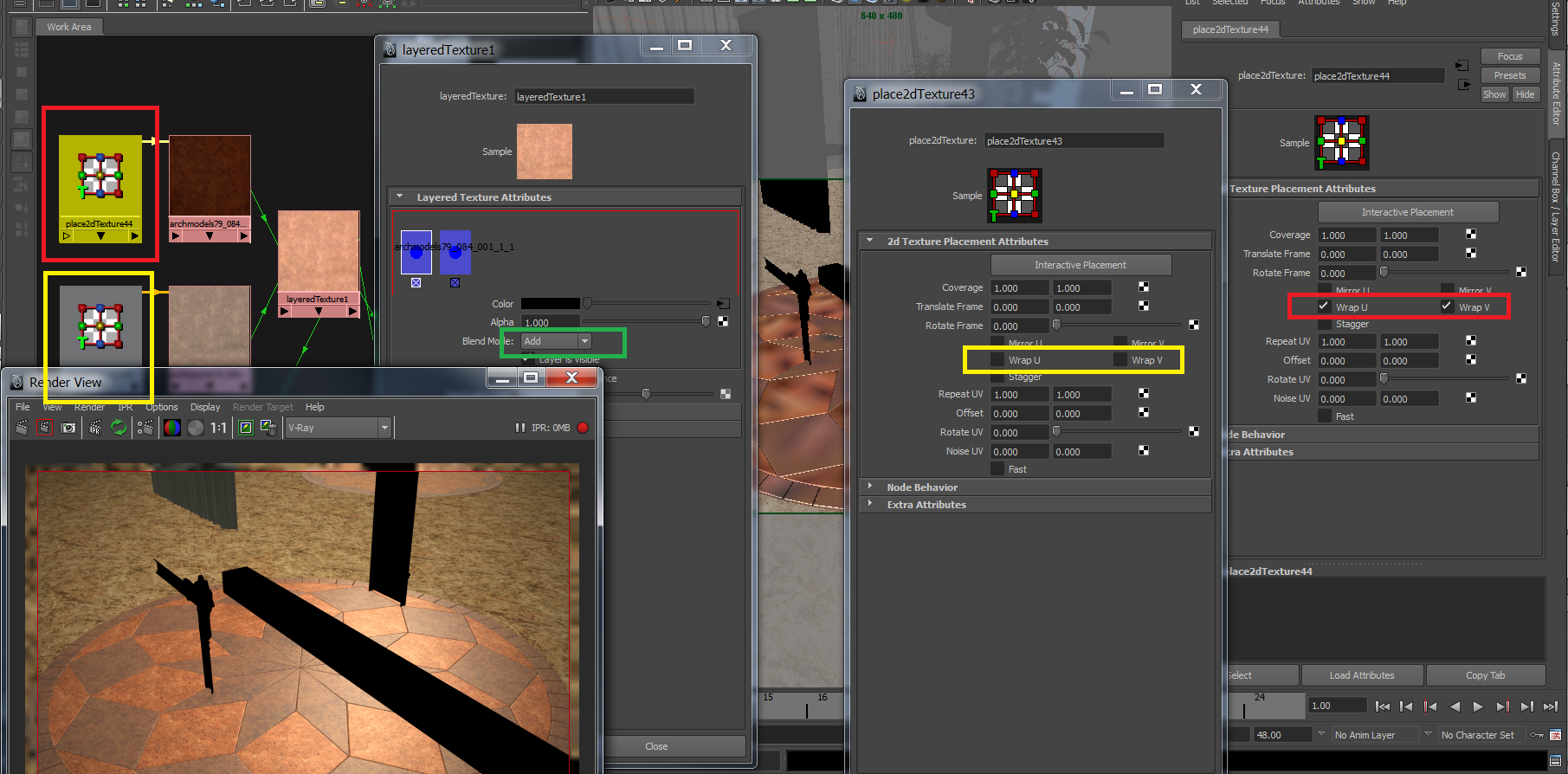Uncheck Wrap U in place2dTexture44 panel
This screenshot has width=1568, height=774.
click(x=1324, y=306)
